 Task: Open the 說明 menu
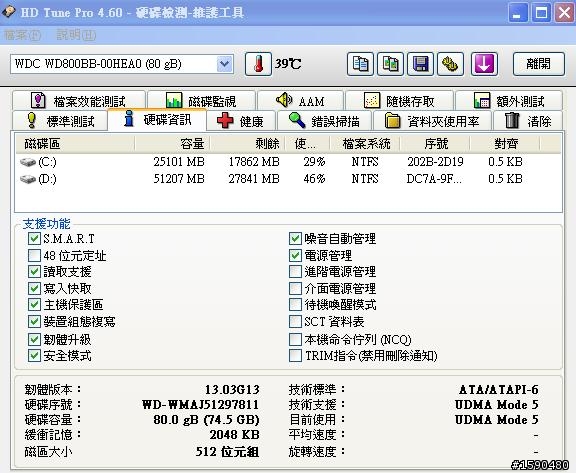76,35
